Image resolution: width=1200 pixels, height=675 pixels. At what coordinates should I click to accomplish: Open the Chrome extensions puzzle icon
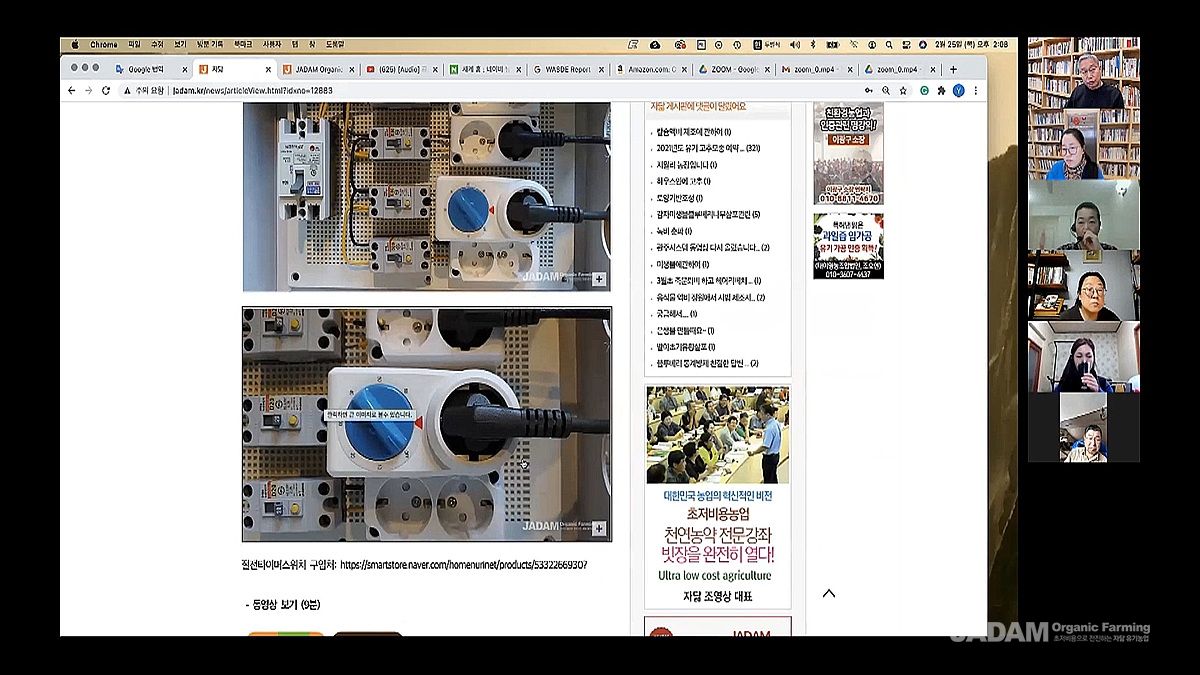pyautogui.click(x=941, y=90)
